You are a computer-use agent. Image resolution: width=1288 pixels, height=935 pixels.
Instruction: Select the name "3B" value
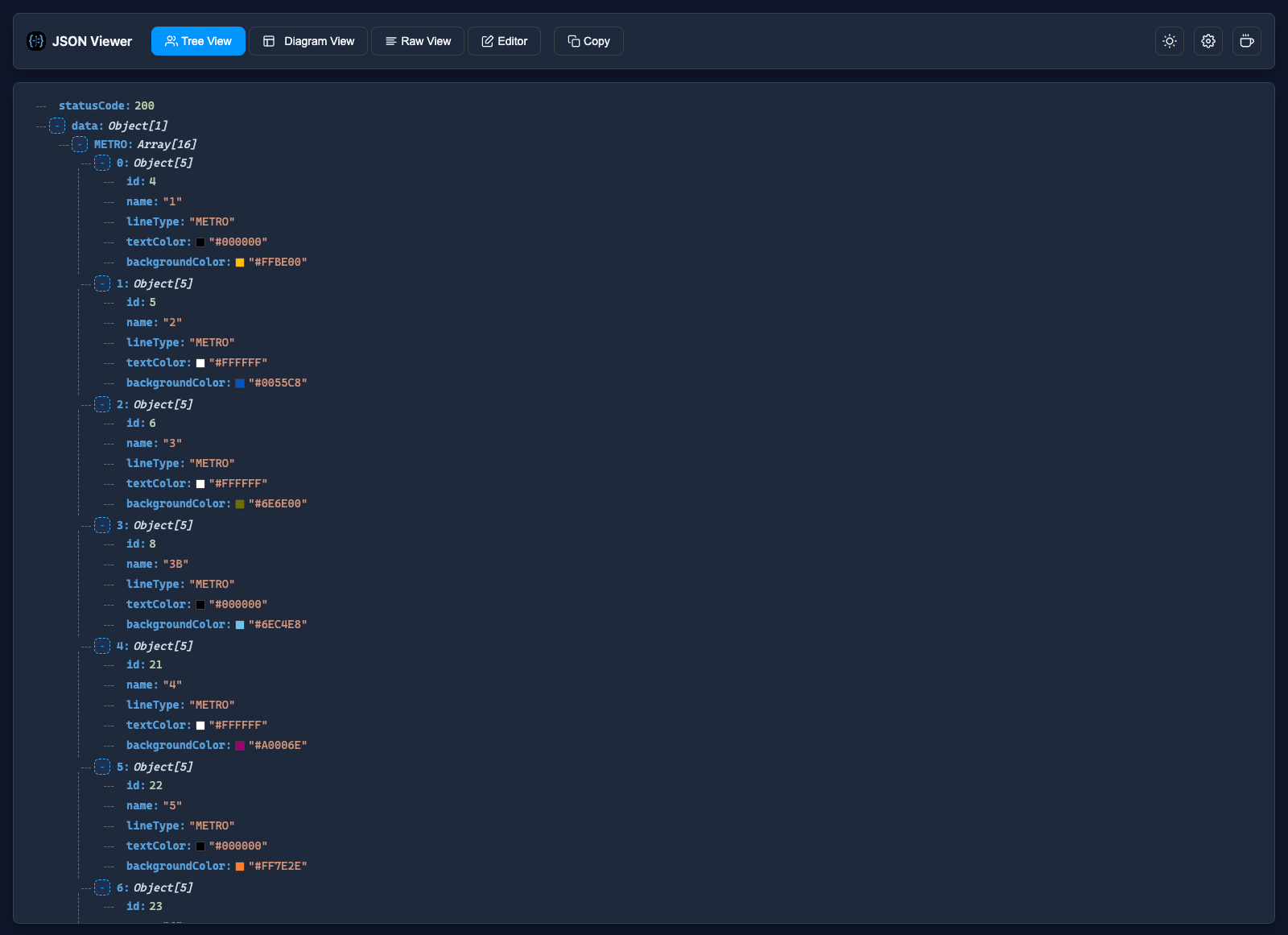(x=175, y=564)
